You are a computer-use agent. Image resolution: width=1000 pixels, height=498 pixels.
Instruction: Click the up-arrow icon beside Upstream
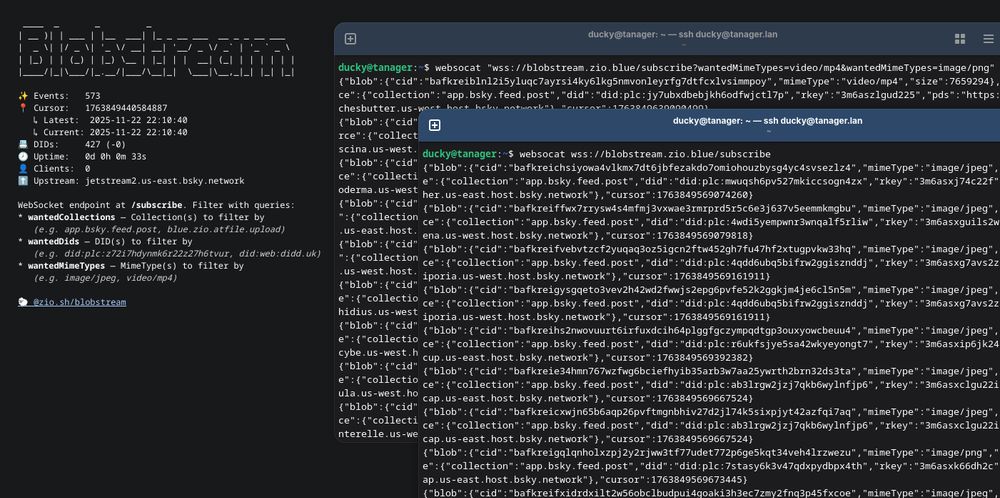(23, 181)
